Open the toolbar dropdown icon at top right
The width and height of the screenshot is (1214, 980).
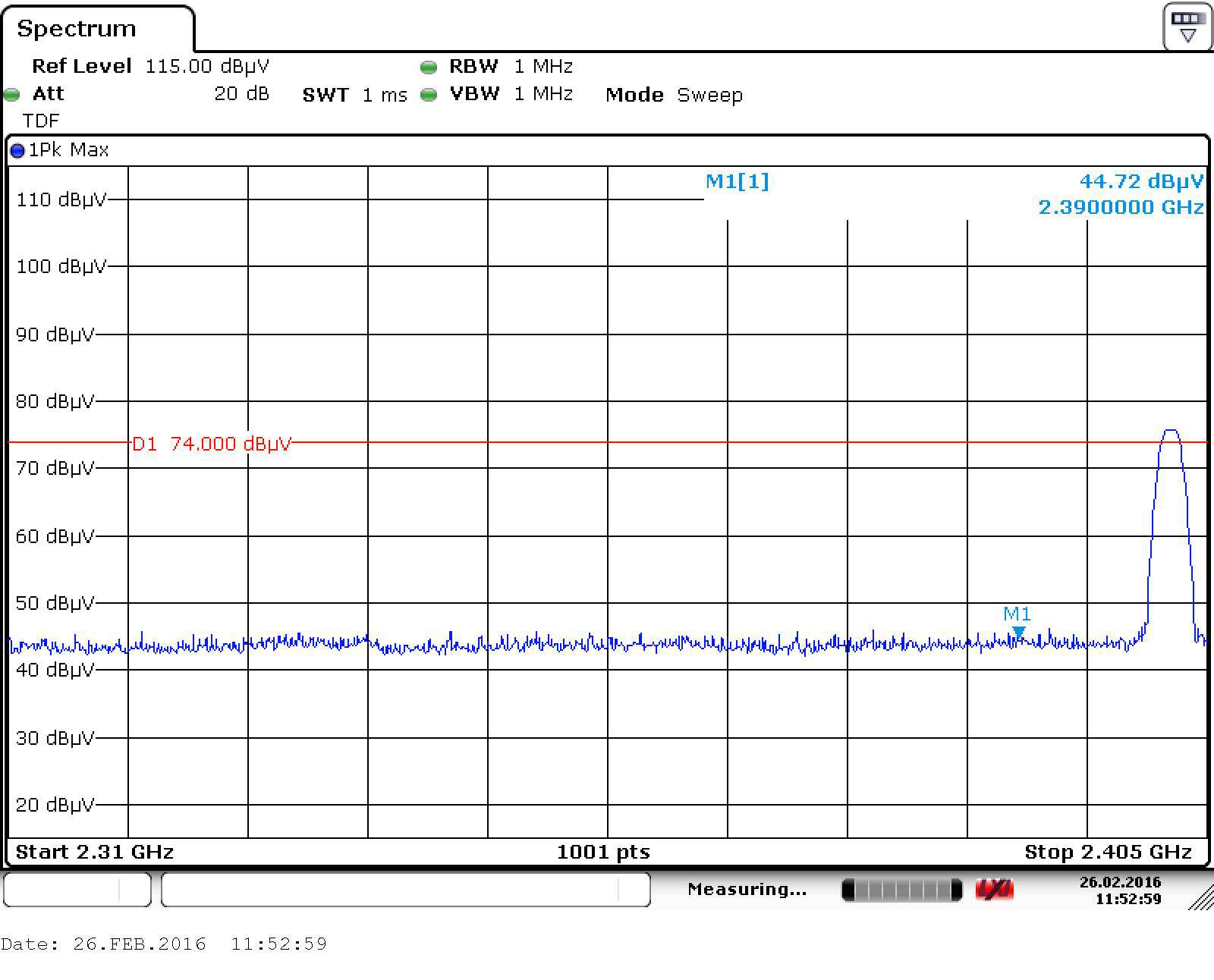1187,27
